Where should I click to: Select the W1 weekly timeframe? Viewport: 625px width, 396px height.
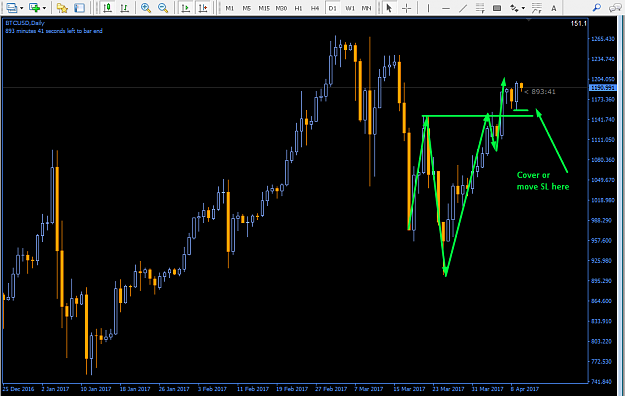(x=350, y=8)
